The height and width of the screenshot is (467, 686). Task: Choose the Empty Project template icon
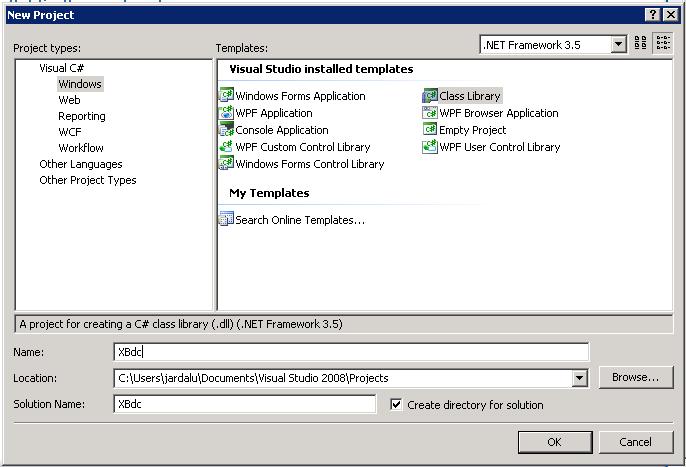[430, 129]
